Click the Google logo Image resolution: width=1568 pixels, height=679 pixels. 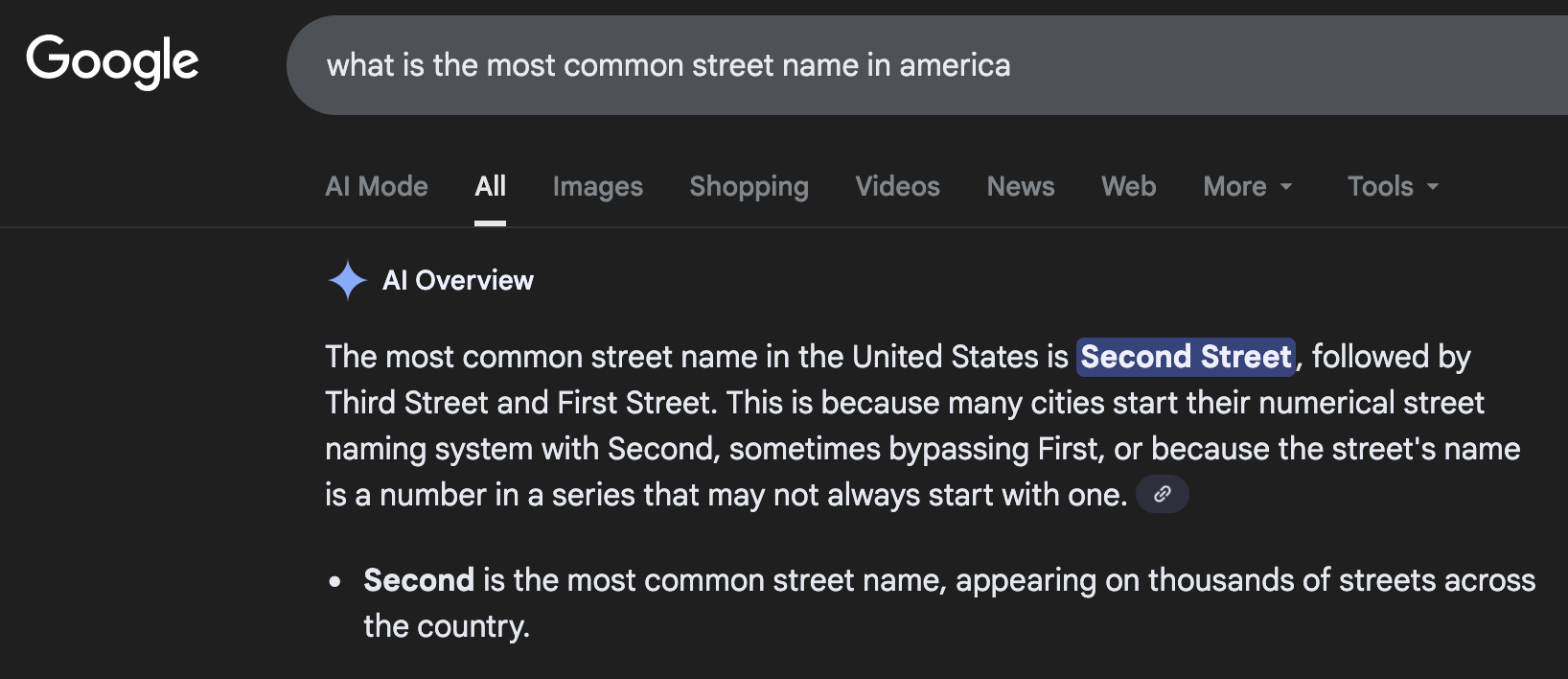pyautogui.click(x=112, y=61)
